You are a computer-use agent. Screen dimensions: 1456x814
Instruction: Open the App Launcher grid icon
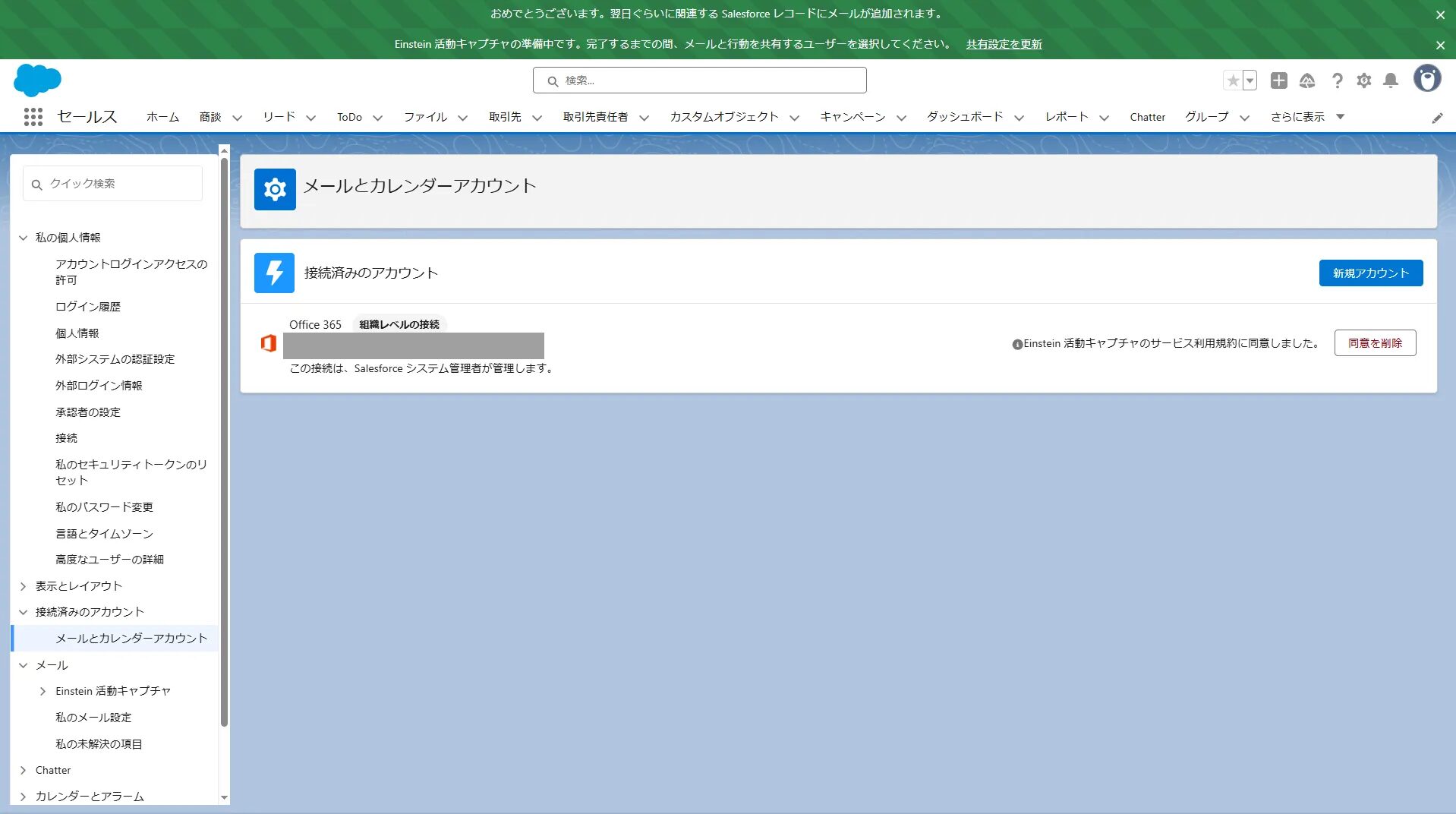[x=33, y=117]
